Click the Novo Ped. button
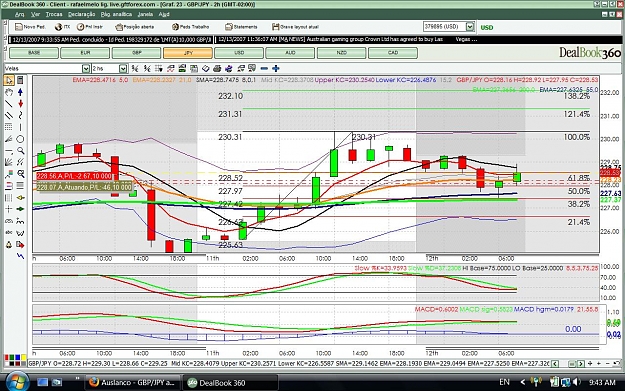The image size is (625, 391). (x=30, y=27)
